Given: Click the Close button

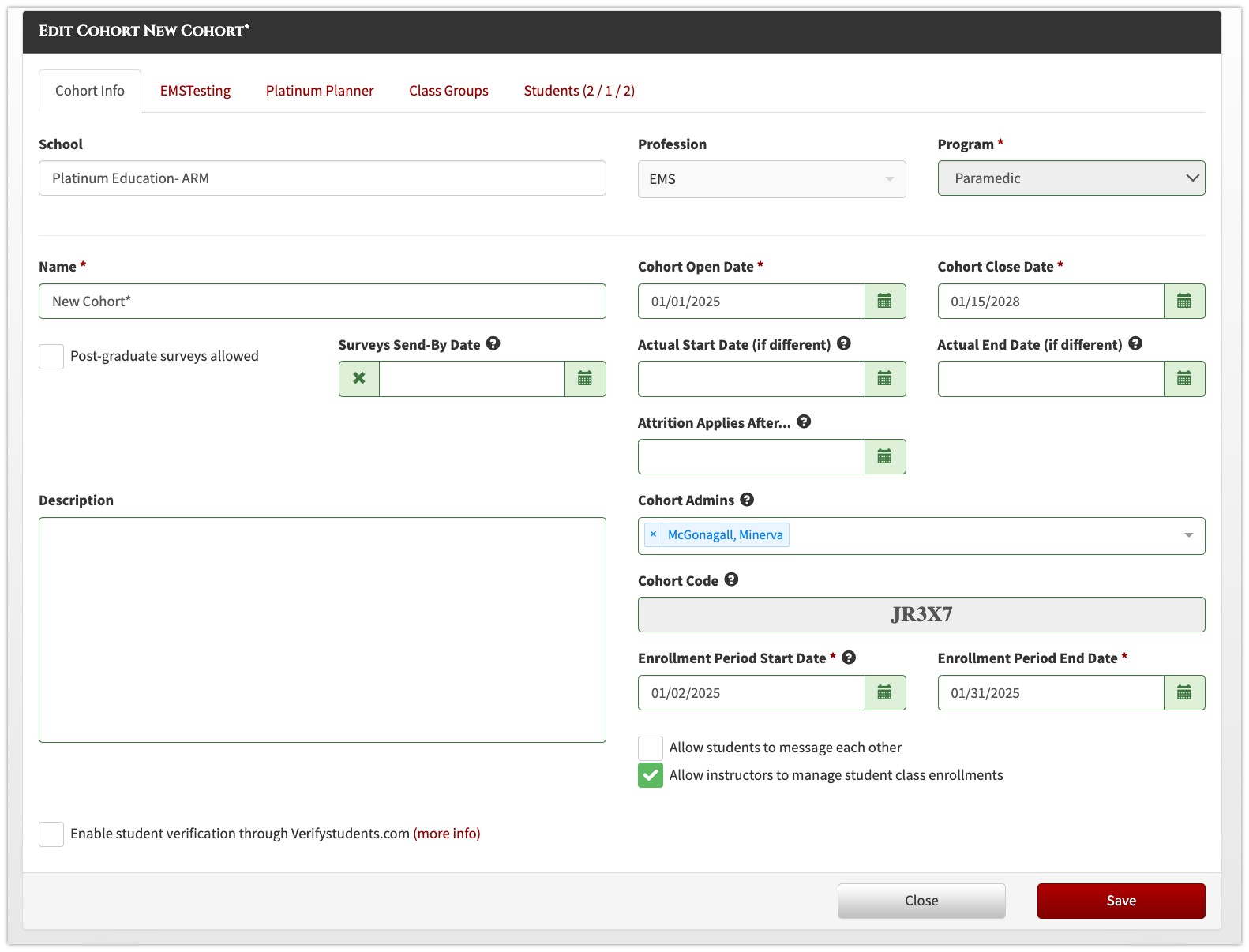Looking at the screenshot, I should [x=921, y=901].
